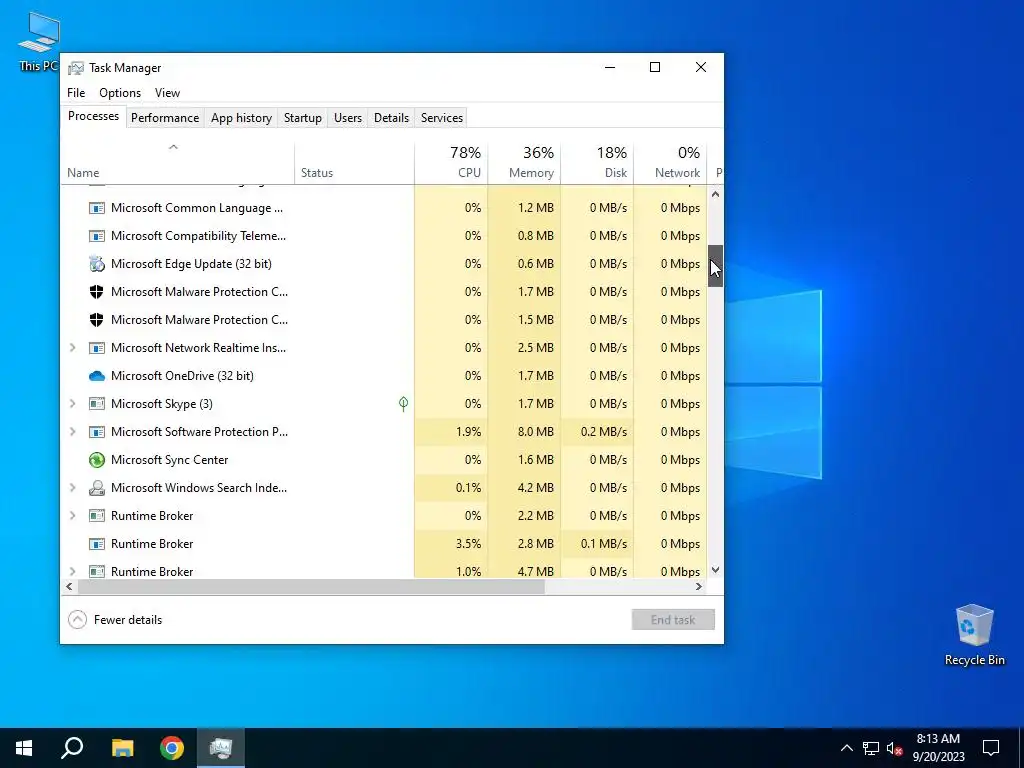This screenshot has width=1024, height=768.
Task: Click the 1.5 MB Malware Protection shield icon
Action: click(97, 320)
